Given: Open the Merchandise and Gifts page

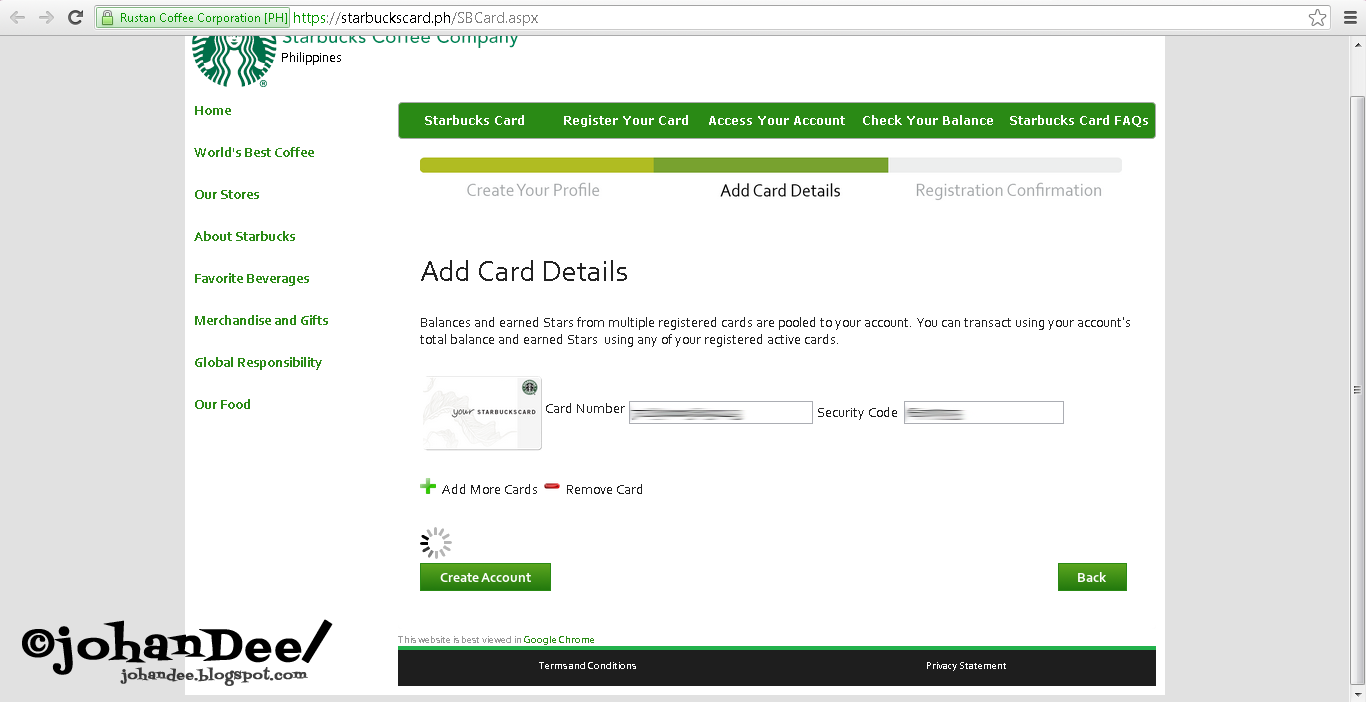Looking at the screenshot, I should tap(261, 320).
